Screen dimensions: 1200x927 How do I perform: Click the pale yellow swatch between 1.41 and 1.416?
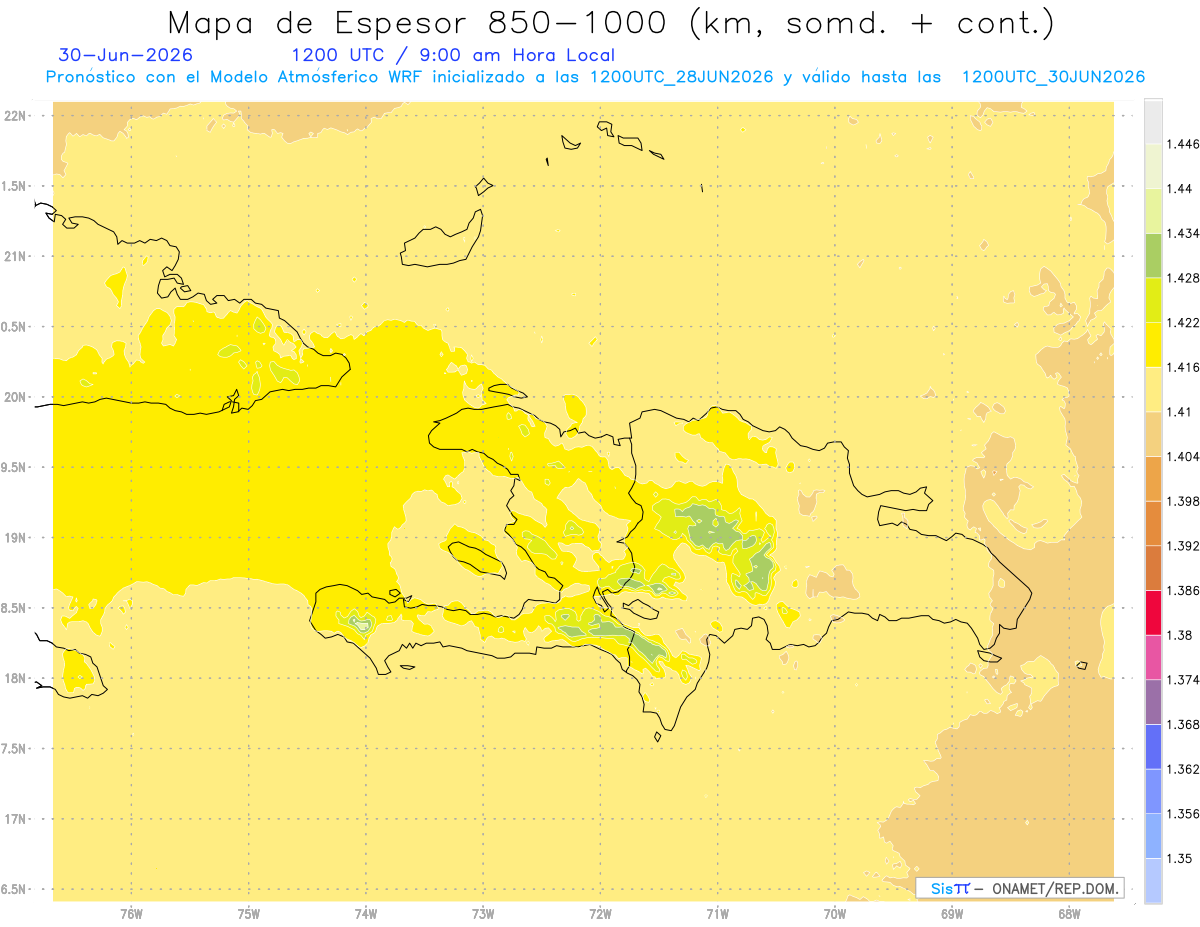pyautogui.click(x=1153, y=389)
